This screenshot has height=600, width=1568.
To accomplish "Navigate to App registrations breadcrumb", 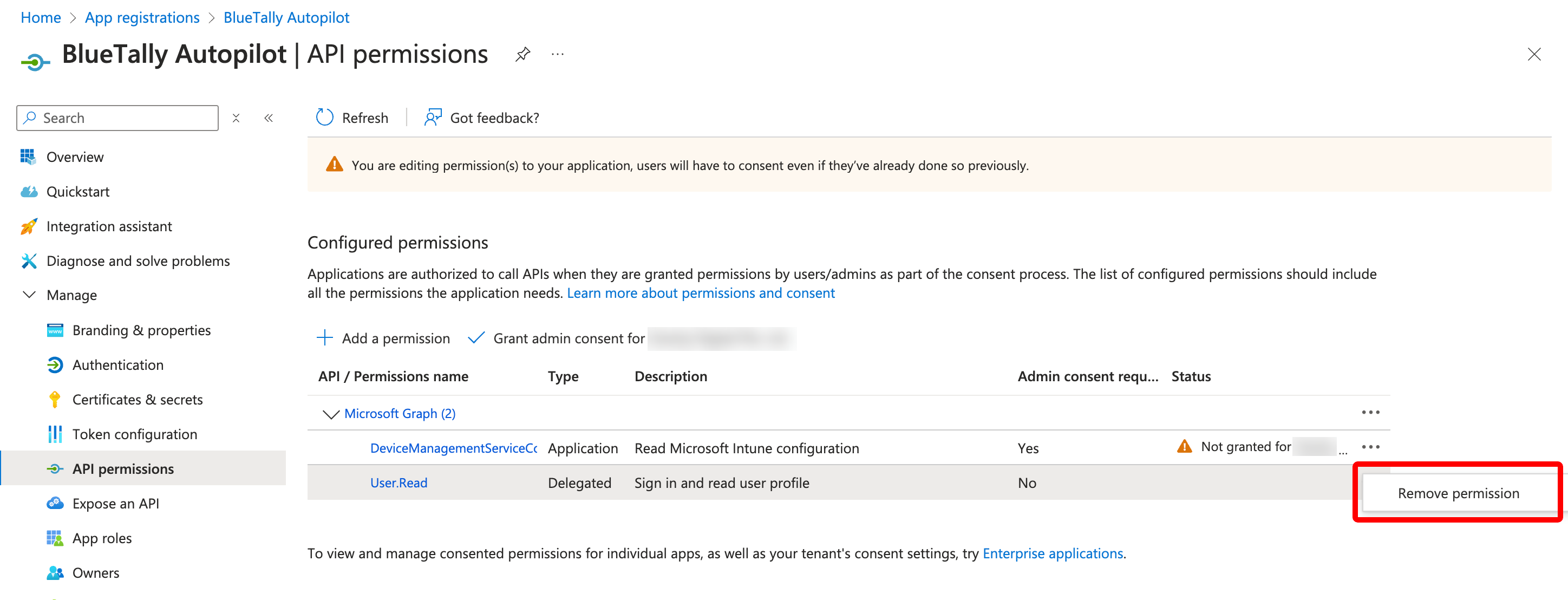I will [142, 18].
